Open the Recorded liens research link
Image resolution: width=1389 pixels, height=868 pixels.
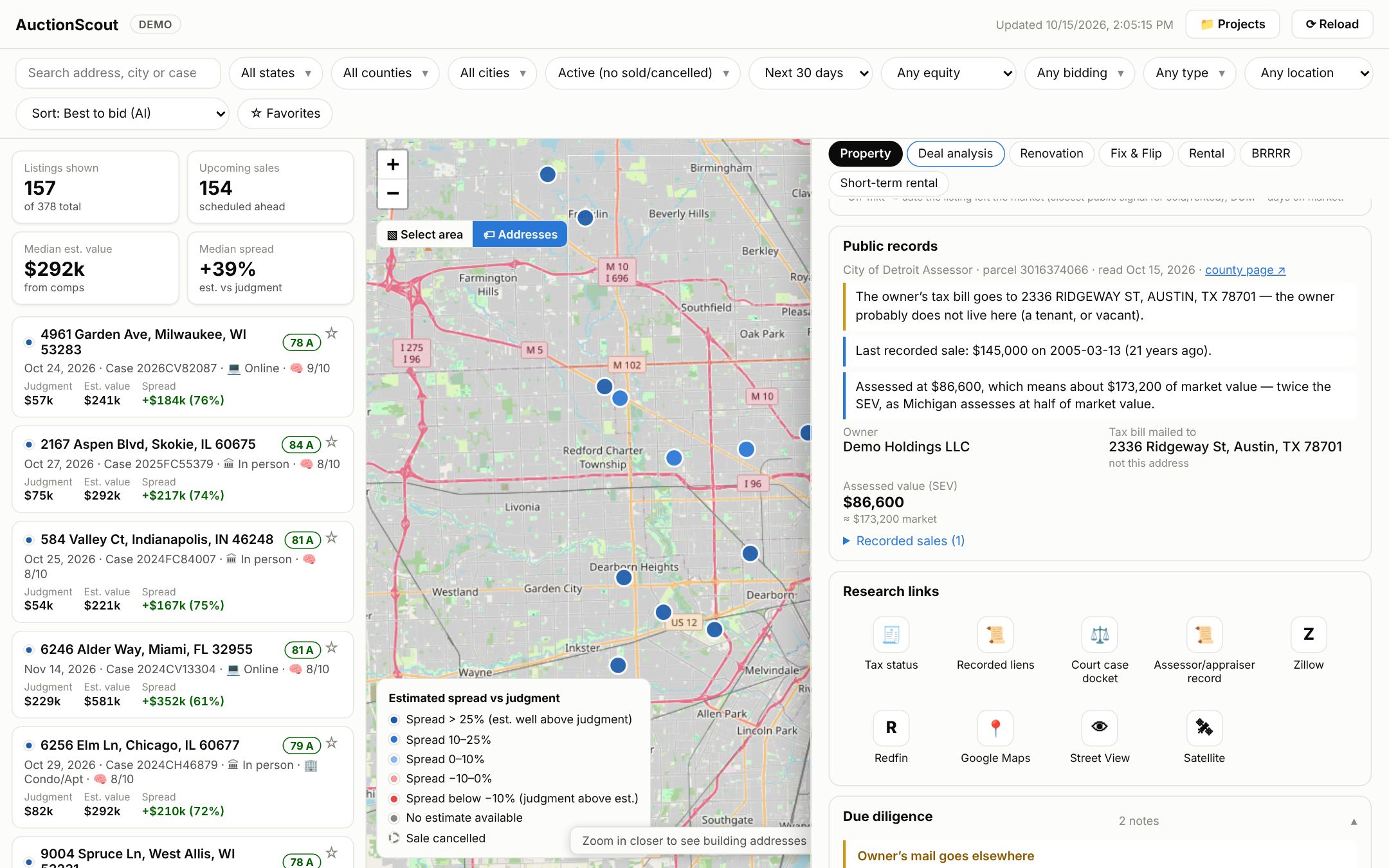(x=995, y=644)
